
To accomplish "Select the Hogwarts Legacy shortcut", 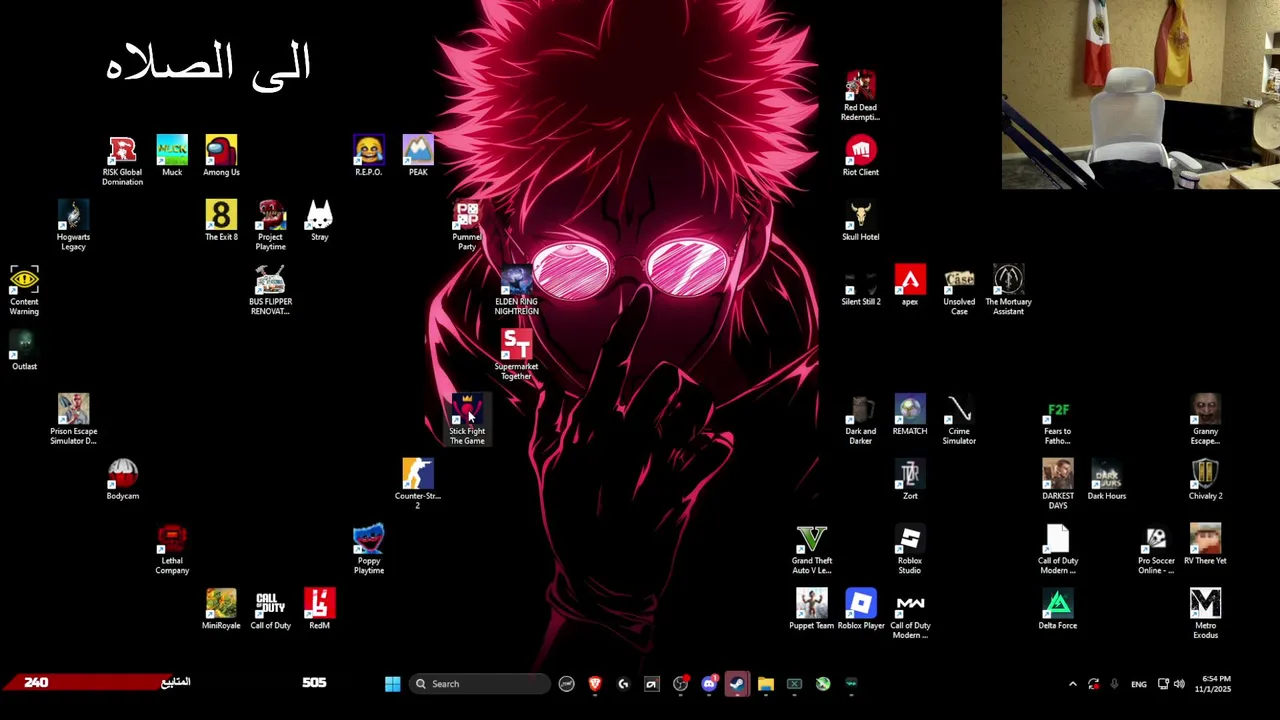I will pos(73,225).
